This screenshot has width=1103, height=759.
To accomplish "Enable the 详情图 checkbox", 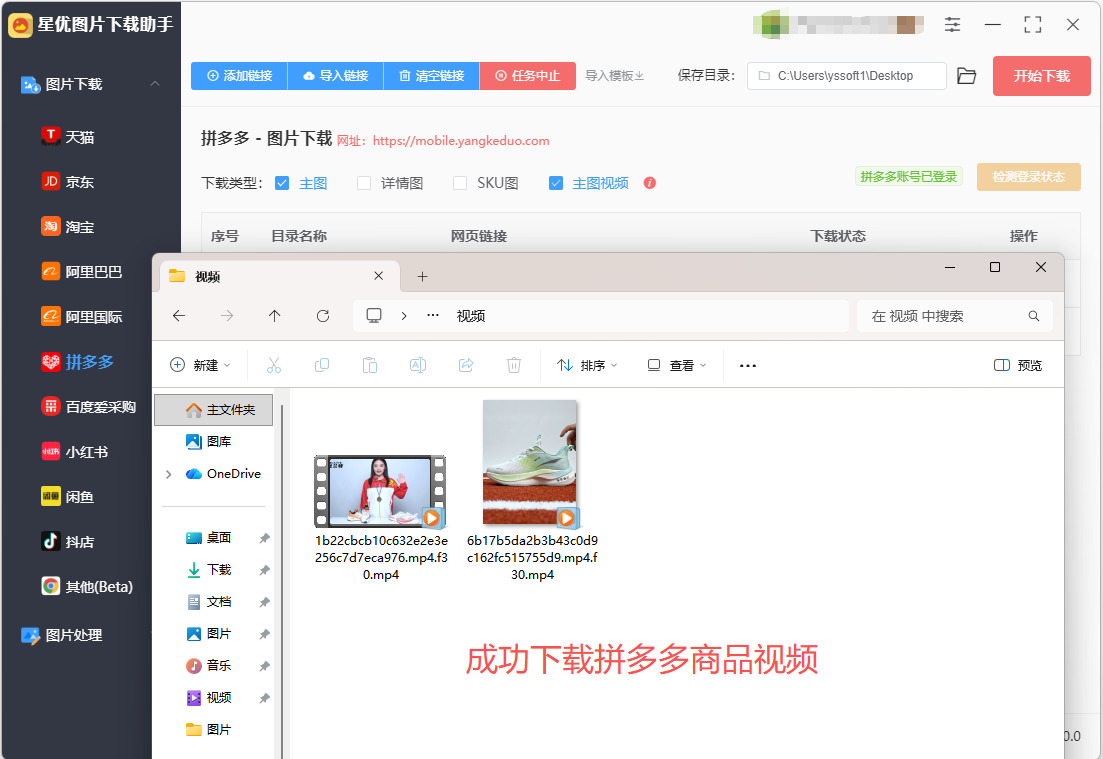I will (x=364, y=183).
